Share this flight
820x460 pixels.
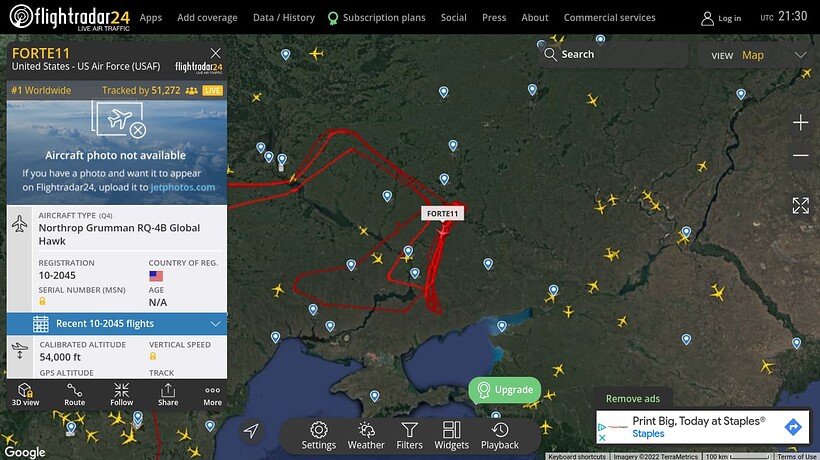(168, 395)
